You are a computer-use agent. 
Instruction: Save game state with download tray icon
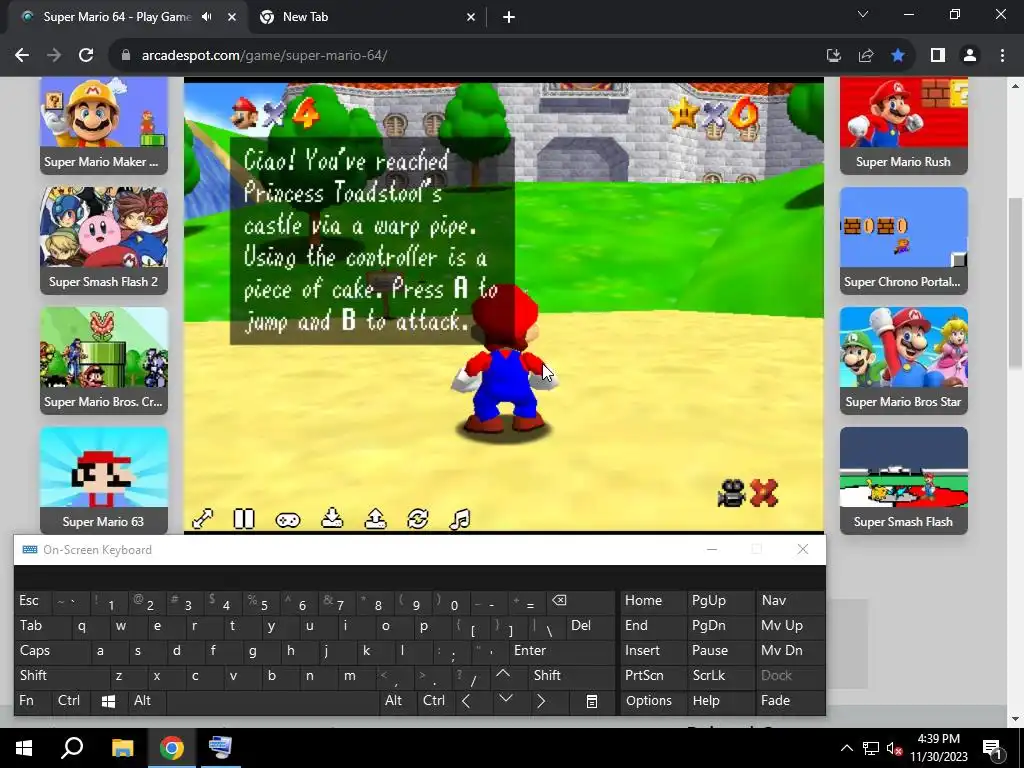(x=332, y=519)
